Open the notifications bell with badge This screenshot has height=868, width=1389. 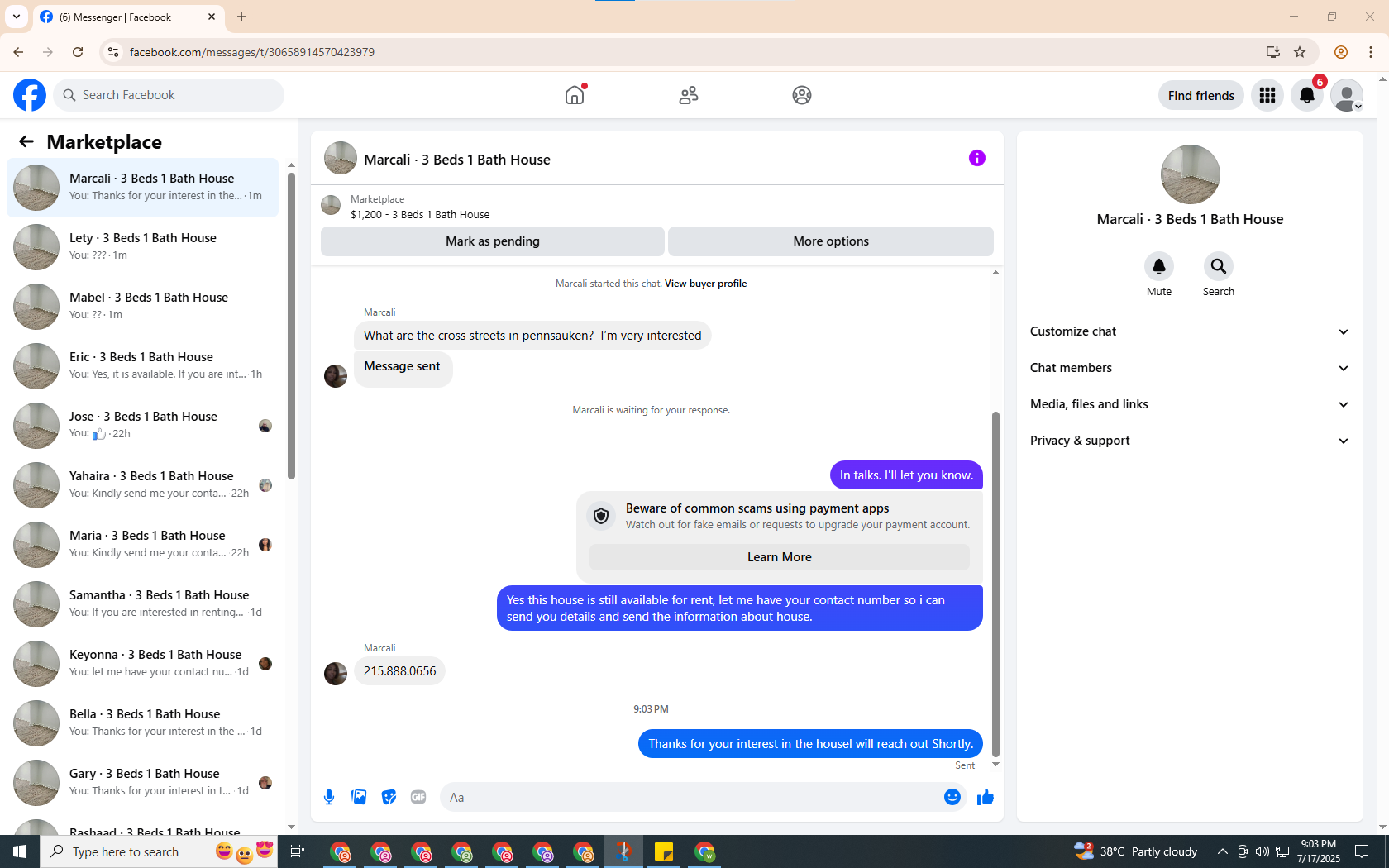coord(1307,95)
